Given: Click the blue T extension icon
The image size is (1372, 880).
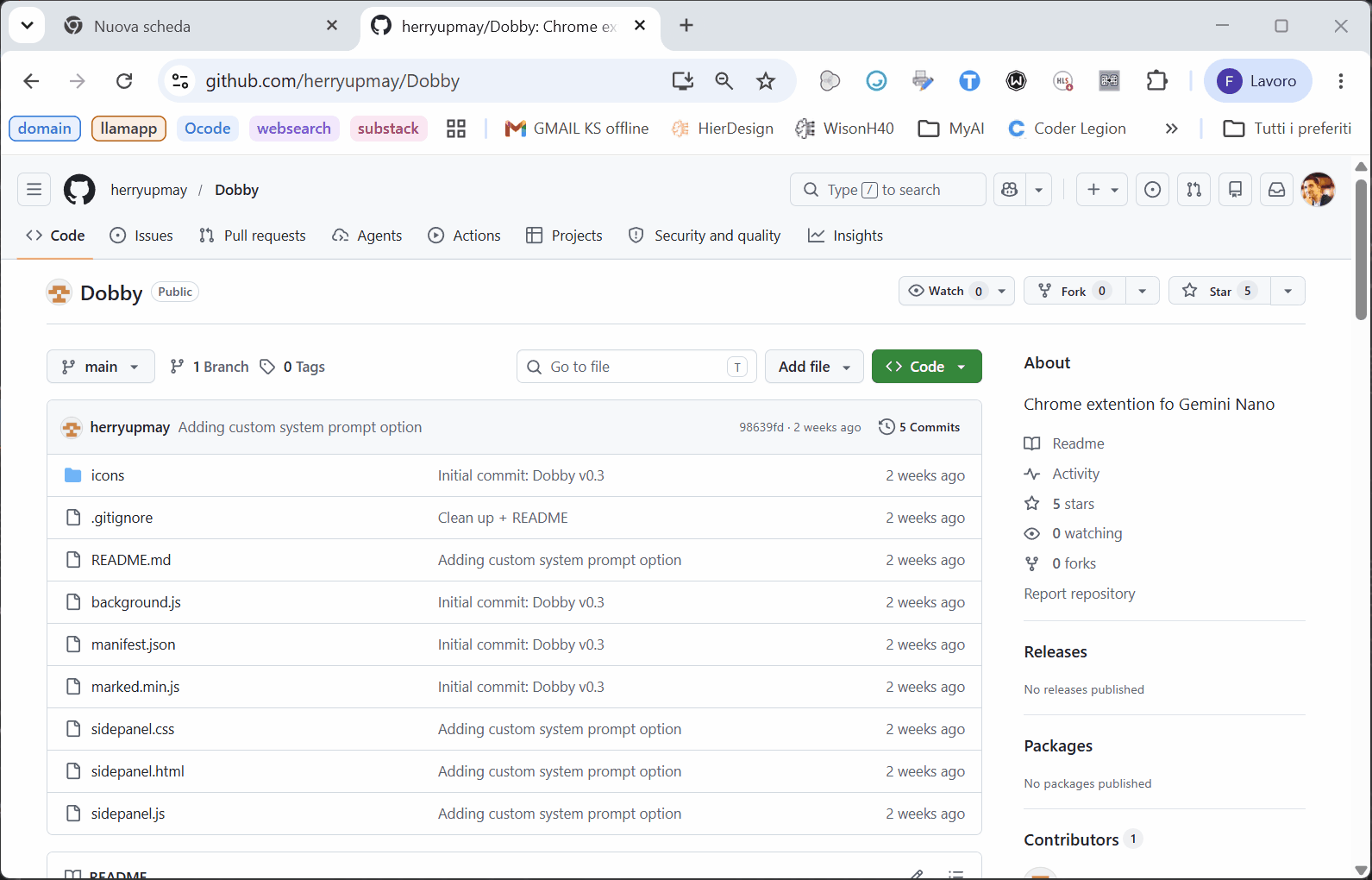Looking at the screenshot, I should point(970,81).
